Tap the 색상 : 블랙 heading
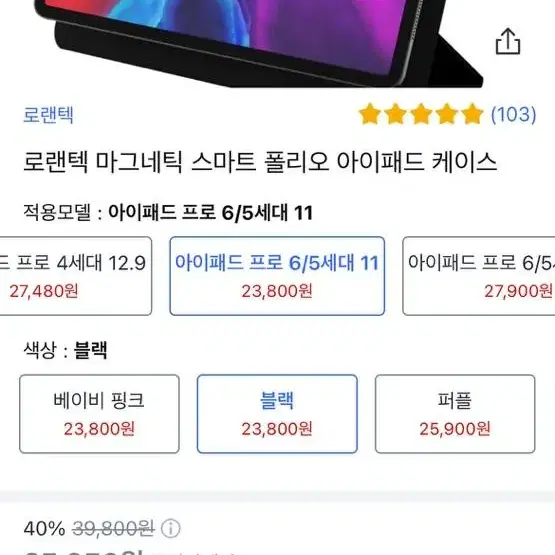Viewport: 555px width, 555px height. tap(65, 350)
